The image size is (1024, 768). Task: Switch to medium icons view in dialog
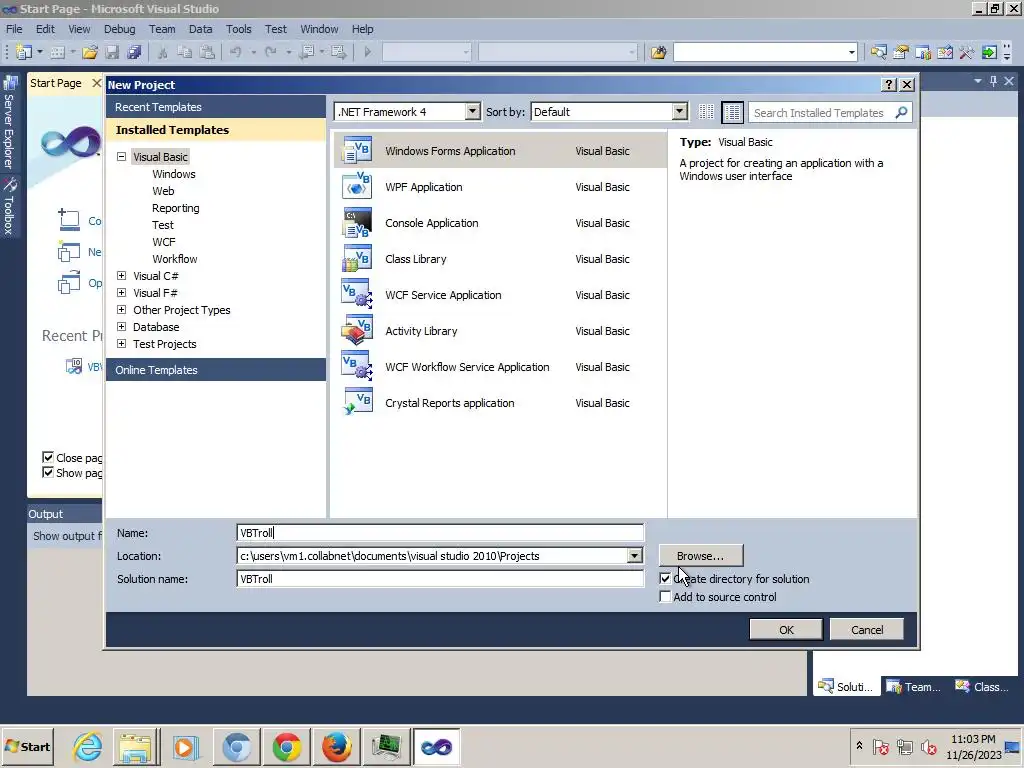pyautogui.click(x=733, y=112)
